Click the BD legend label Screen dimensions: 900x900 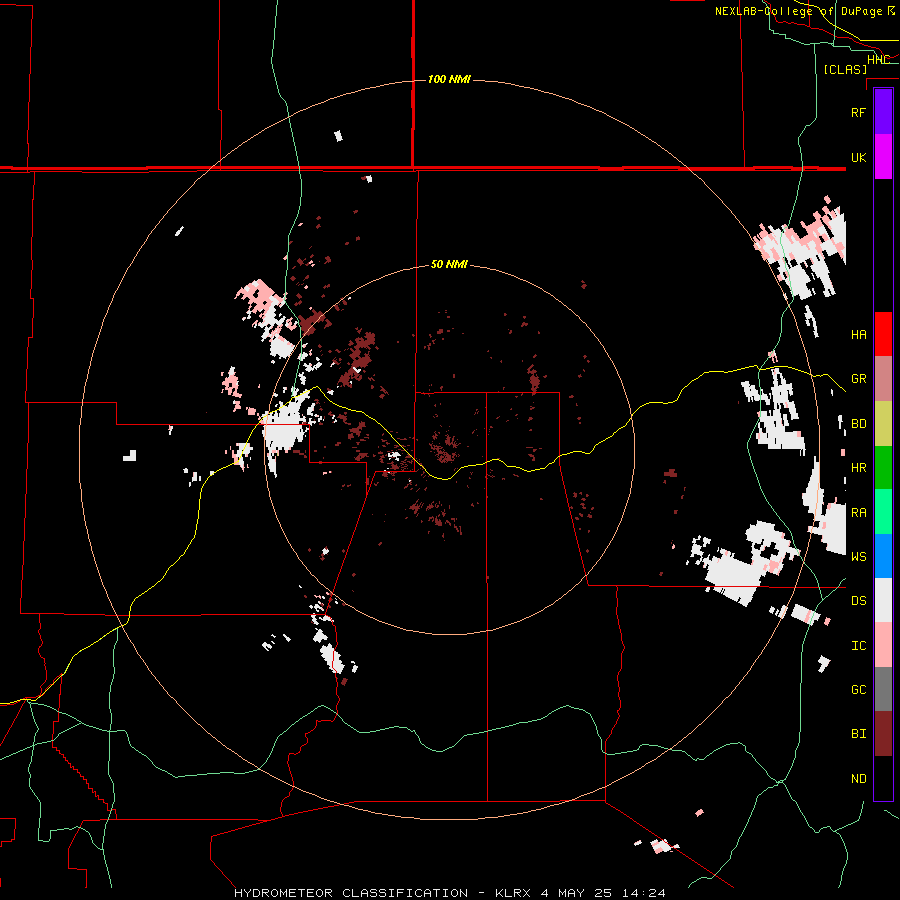point(859,424)
